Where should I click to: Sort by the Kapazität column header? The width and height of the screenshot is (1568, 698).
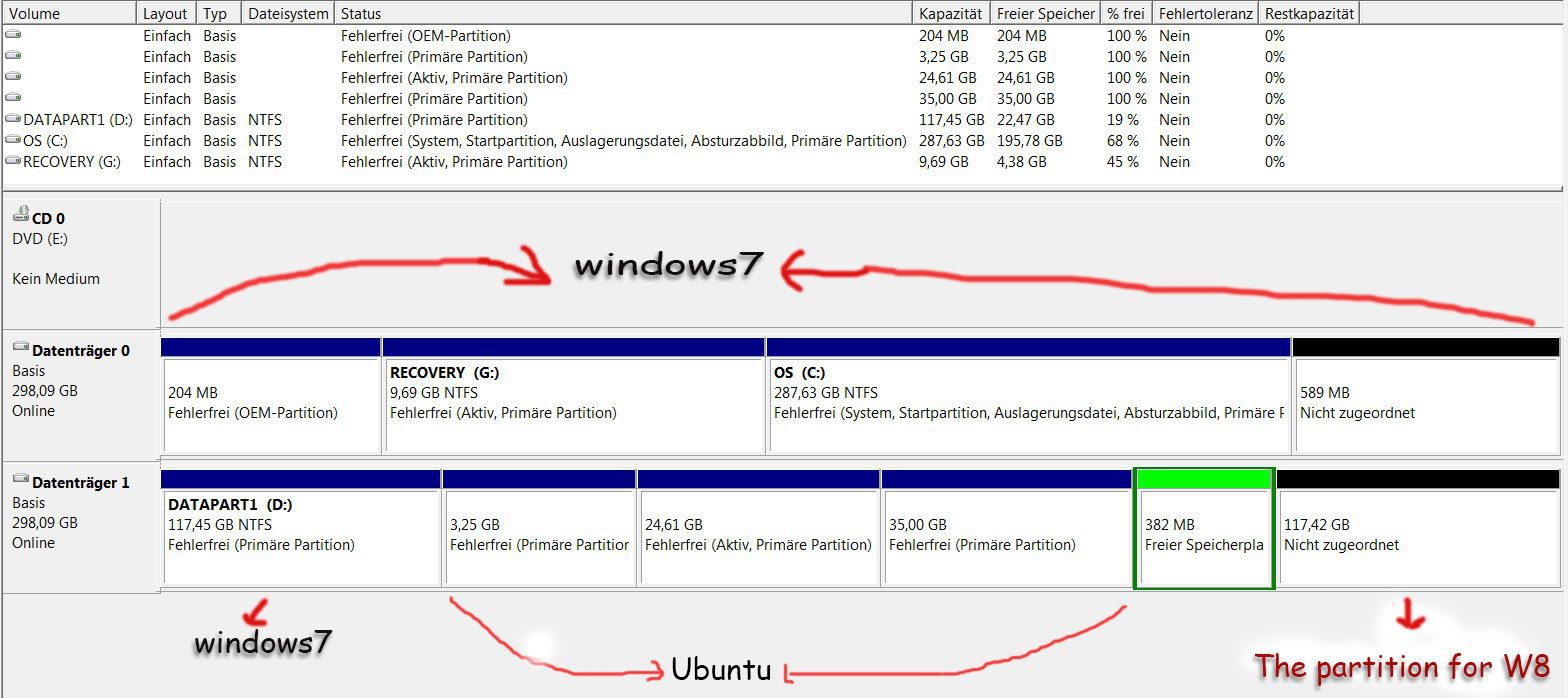tap(950, 14)
